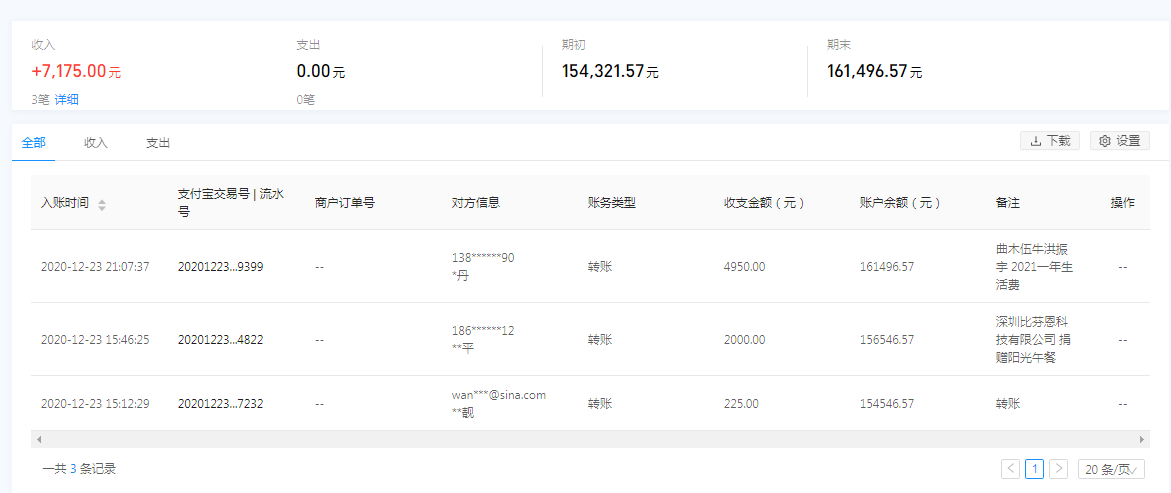Click 账务类型 column header
1171x493 pixels.
(x=611, y=203)
